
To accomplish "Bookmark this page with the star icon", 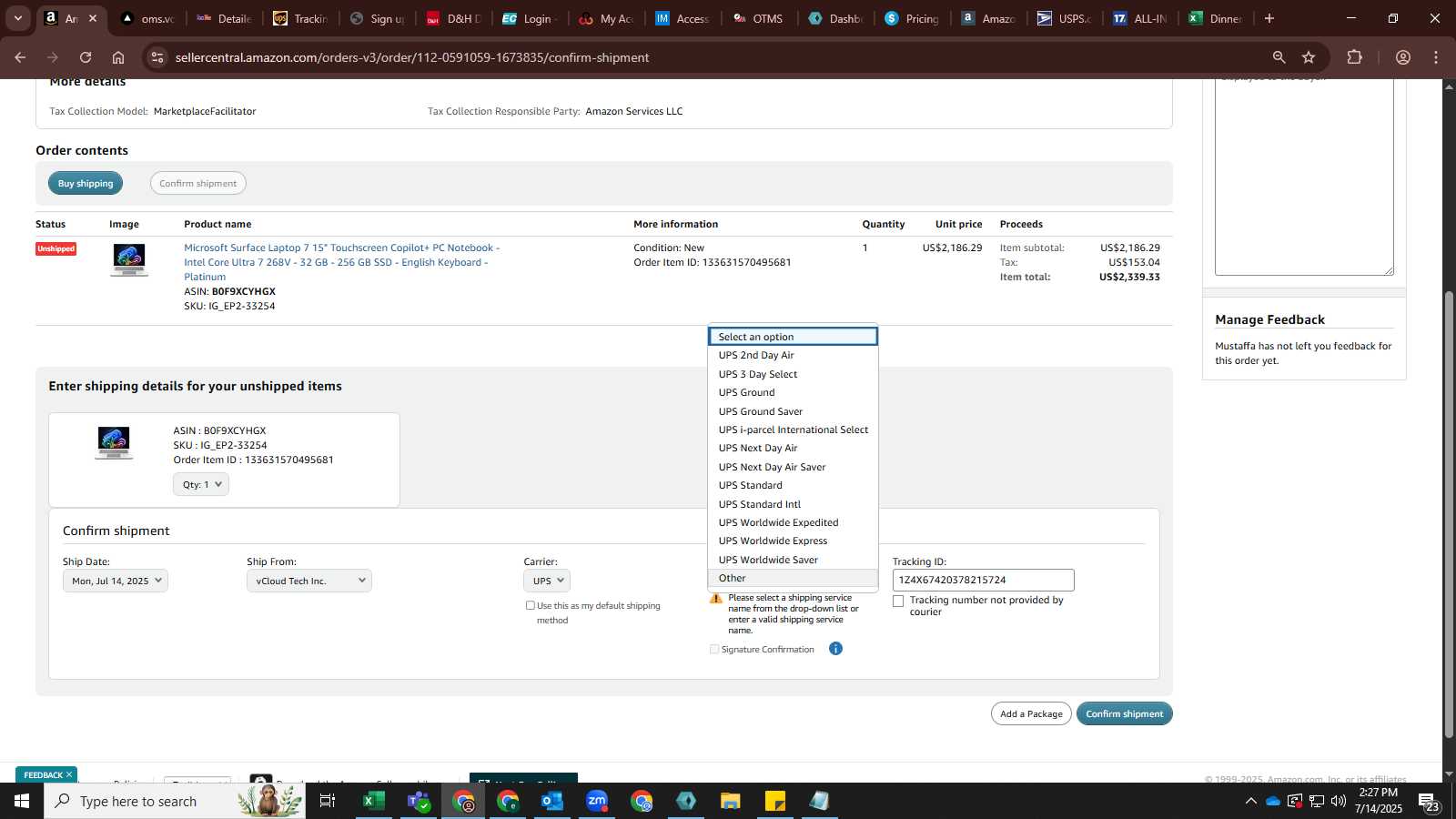I will (x=1309, y=57).
